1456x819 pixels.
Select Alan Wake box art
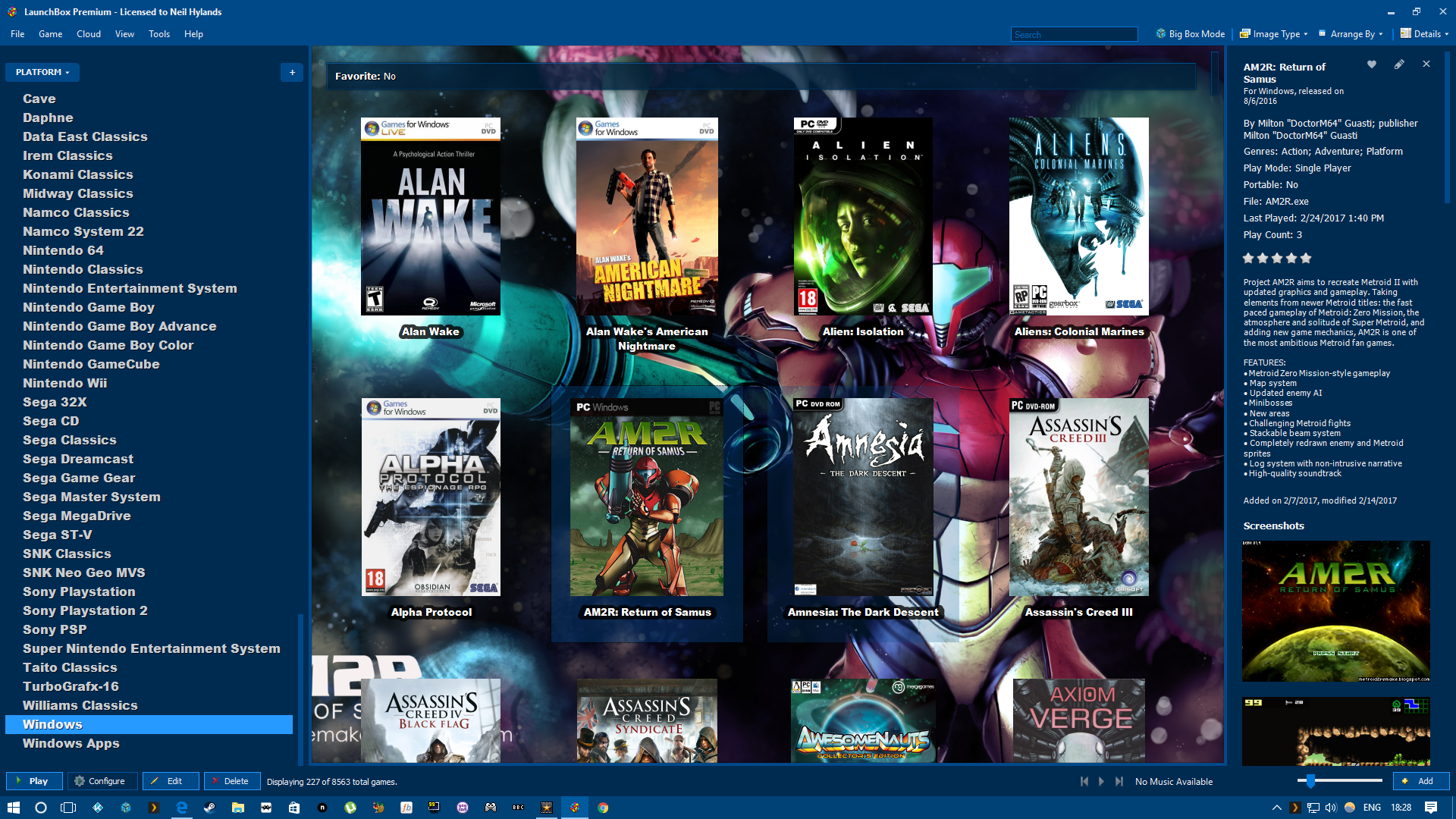pyautogui.click(x=430, y=216)
